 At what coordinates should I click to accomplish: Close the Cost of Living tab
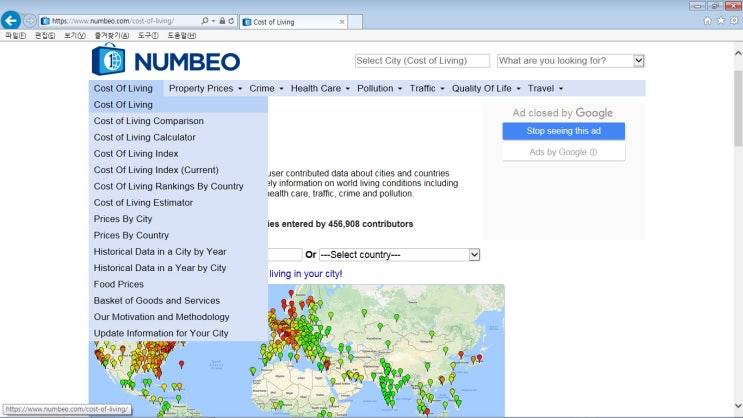click(342, 21)
